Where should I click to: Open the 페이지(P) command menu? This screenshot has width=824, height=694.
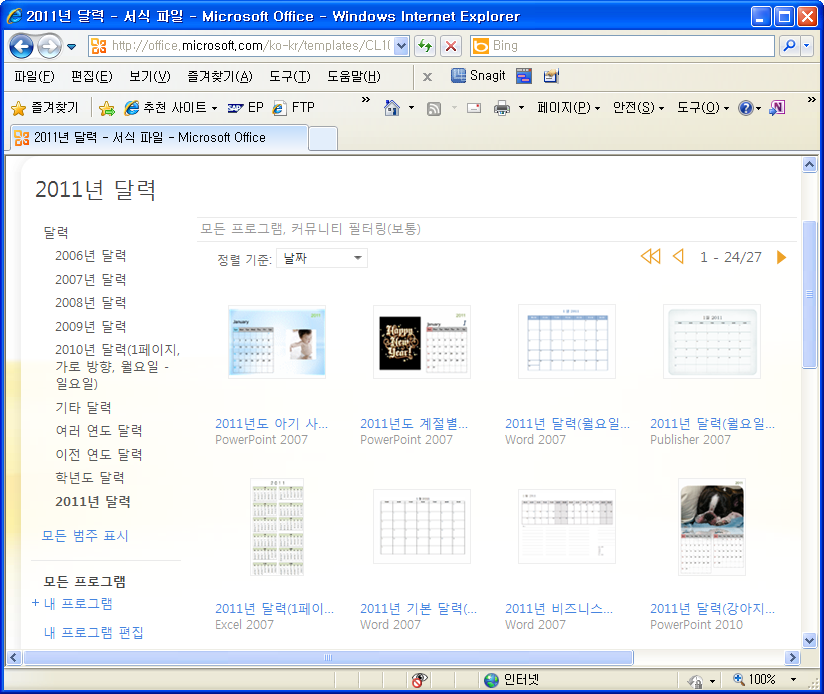pos(568,108)
